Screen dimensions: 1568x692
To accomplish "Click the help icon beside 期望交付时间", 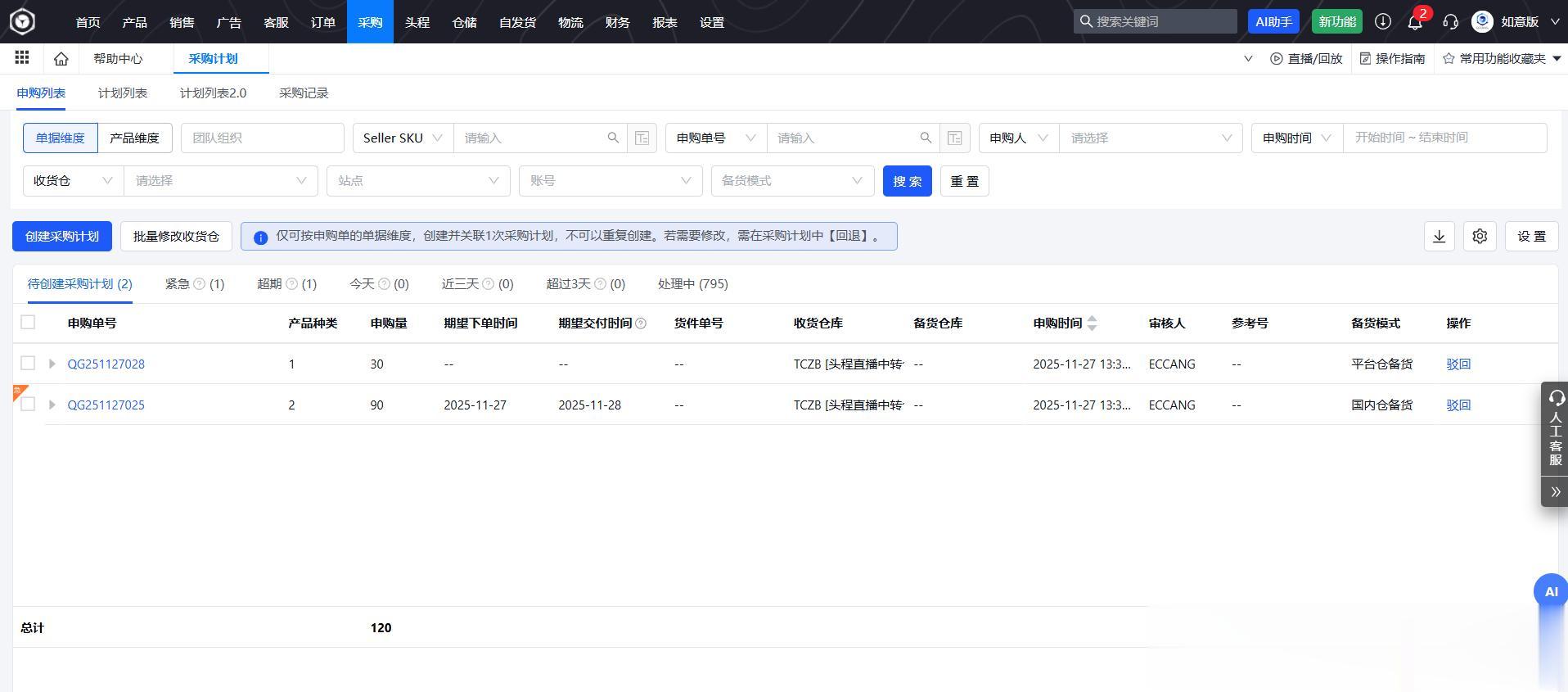I will coord(641,323).
